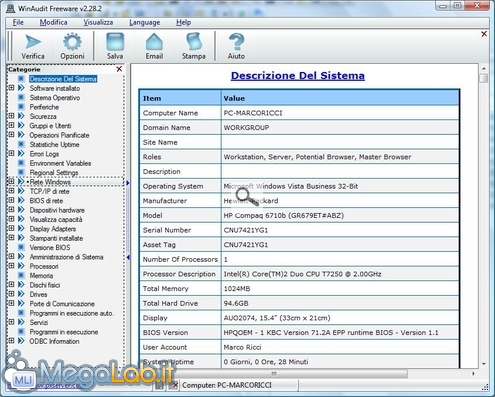This screenshot has height=397, width=495.
Task: Select Programmi in esecuzione category
Action: point(64,332)
